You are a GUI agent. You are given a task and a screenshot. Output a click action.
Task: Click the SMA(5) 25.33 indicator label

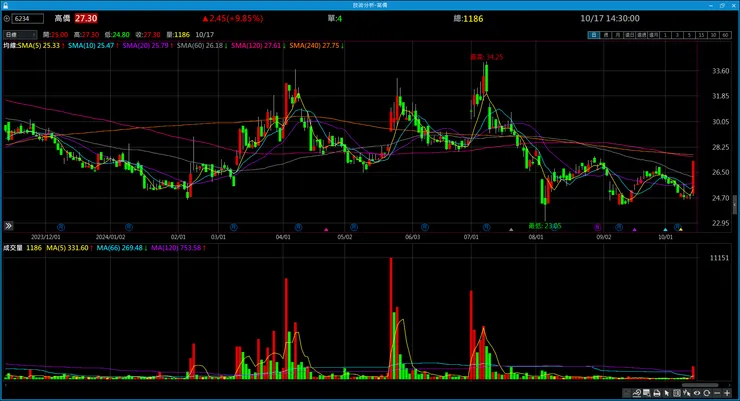pyautogui.click(x=39, y=46)
